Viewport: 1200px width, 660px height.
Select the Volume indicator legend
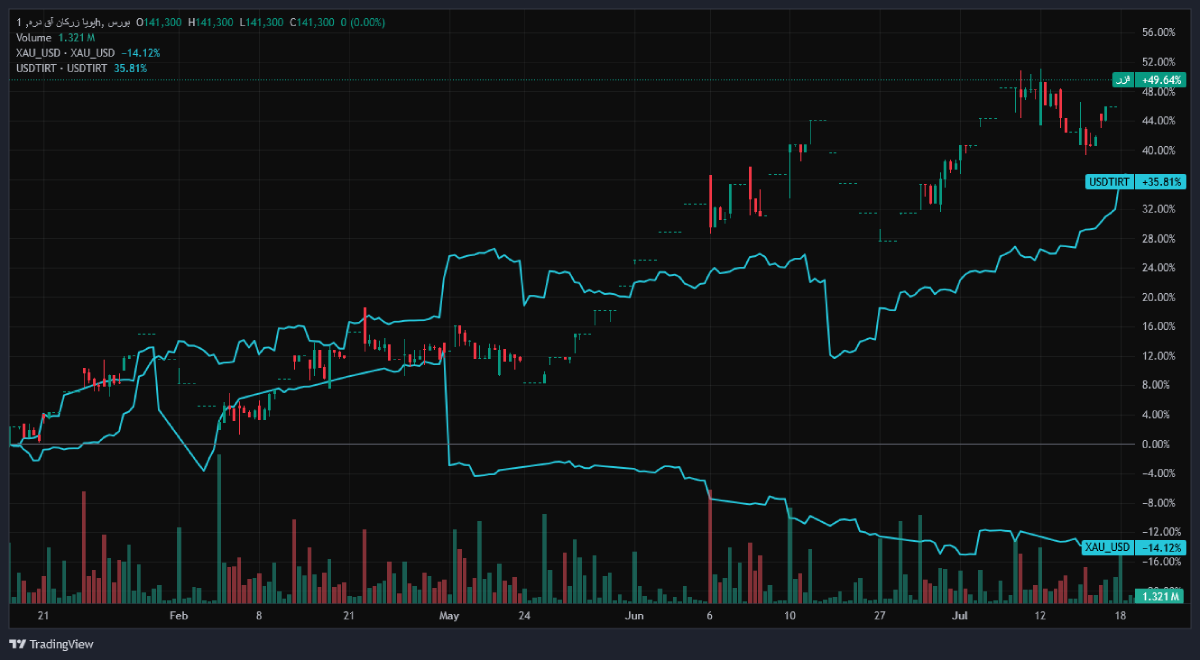pos(51,37)
